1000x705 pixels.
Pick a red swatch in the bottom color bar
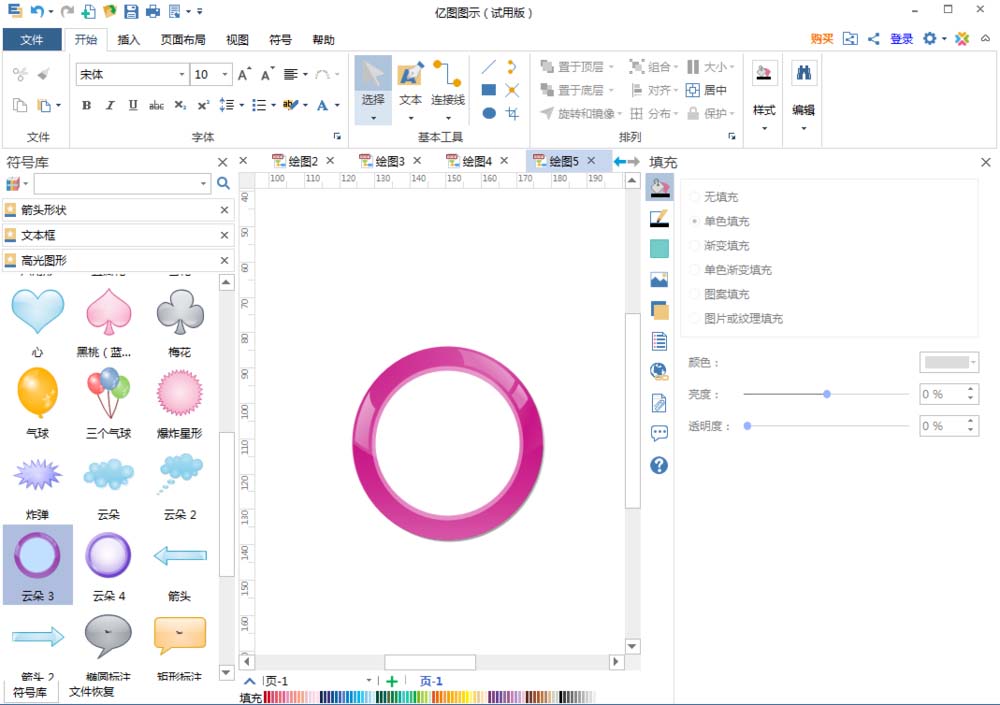click(268, 697)
